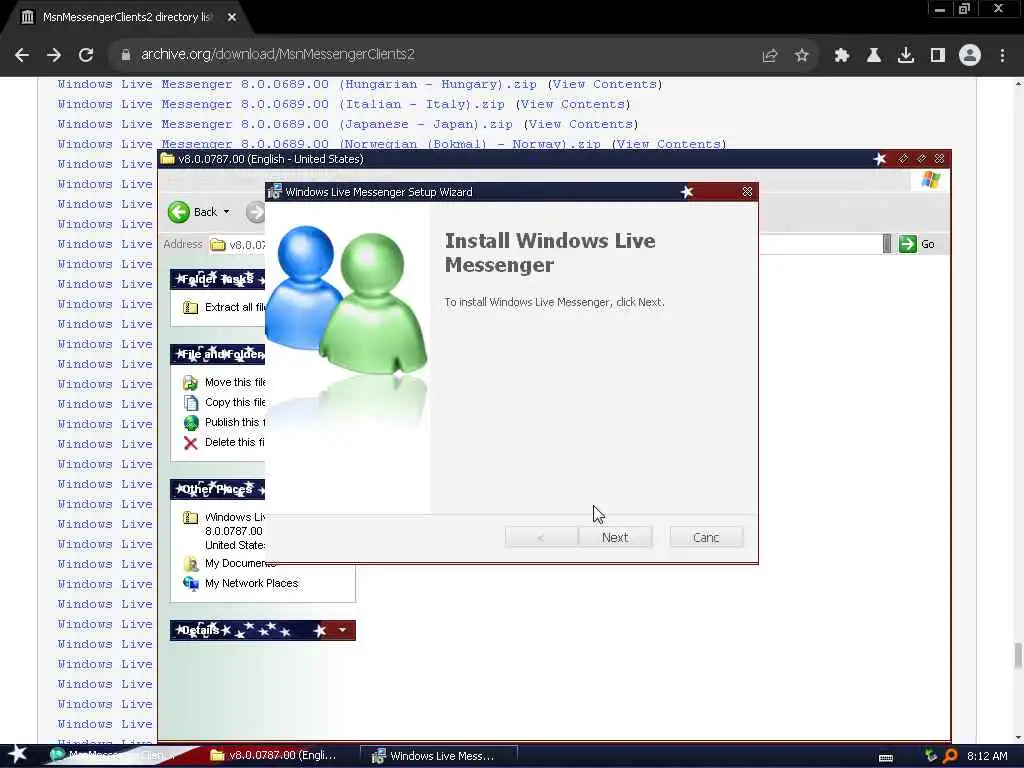Select the MsnMessengerClients2 directory listing tab
Screen dimensions: 1024x768
click(x=127, y=17)
